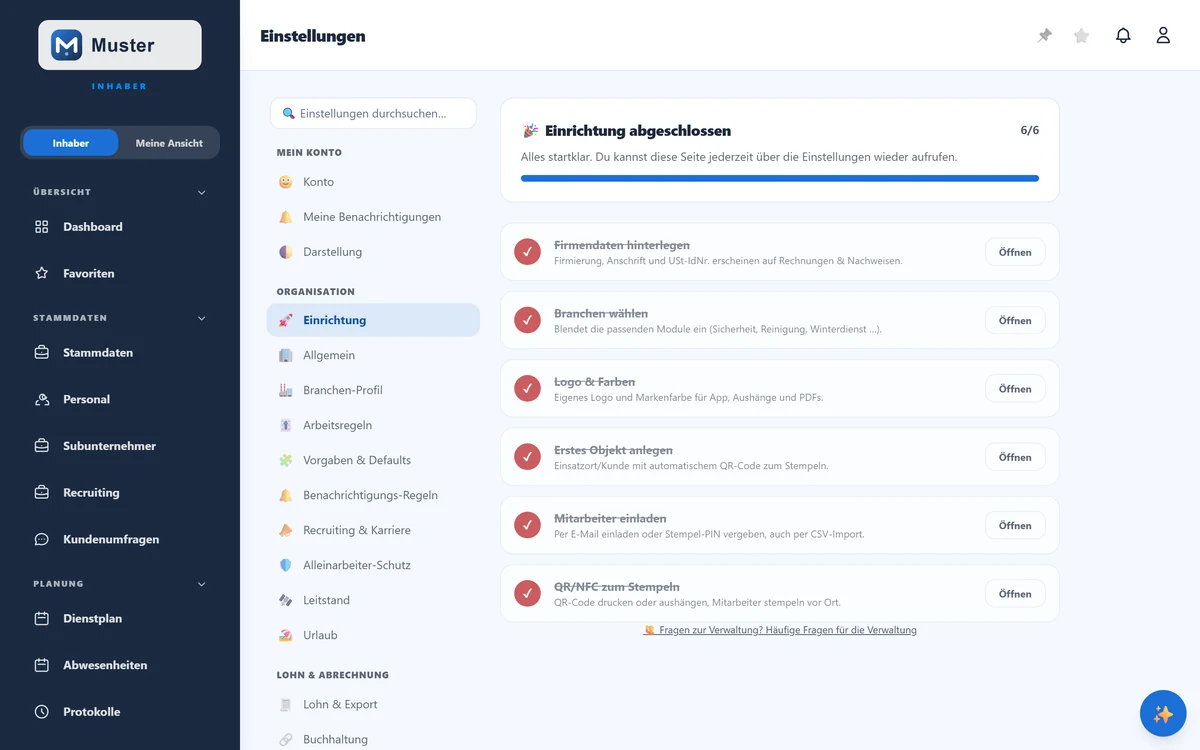Click Öffnen for QR/NFC zum Stempeln
Viewport: 1200px width, 750px height.
1015,594
